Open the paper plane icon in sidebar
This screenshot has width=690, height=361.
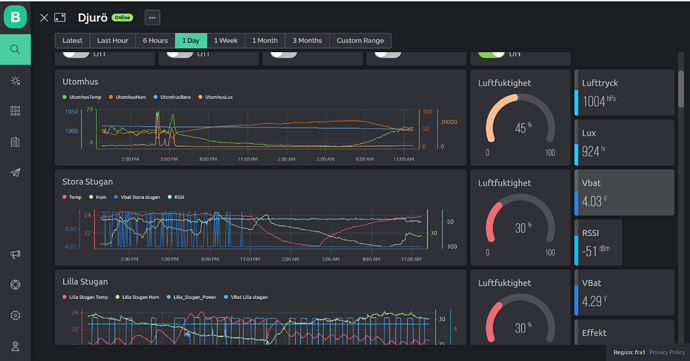[x=15, y=173]
